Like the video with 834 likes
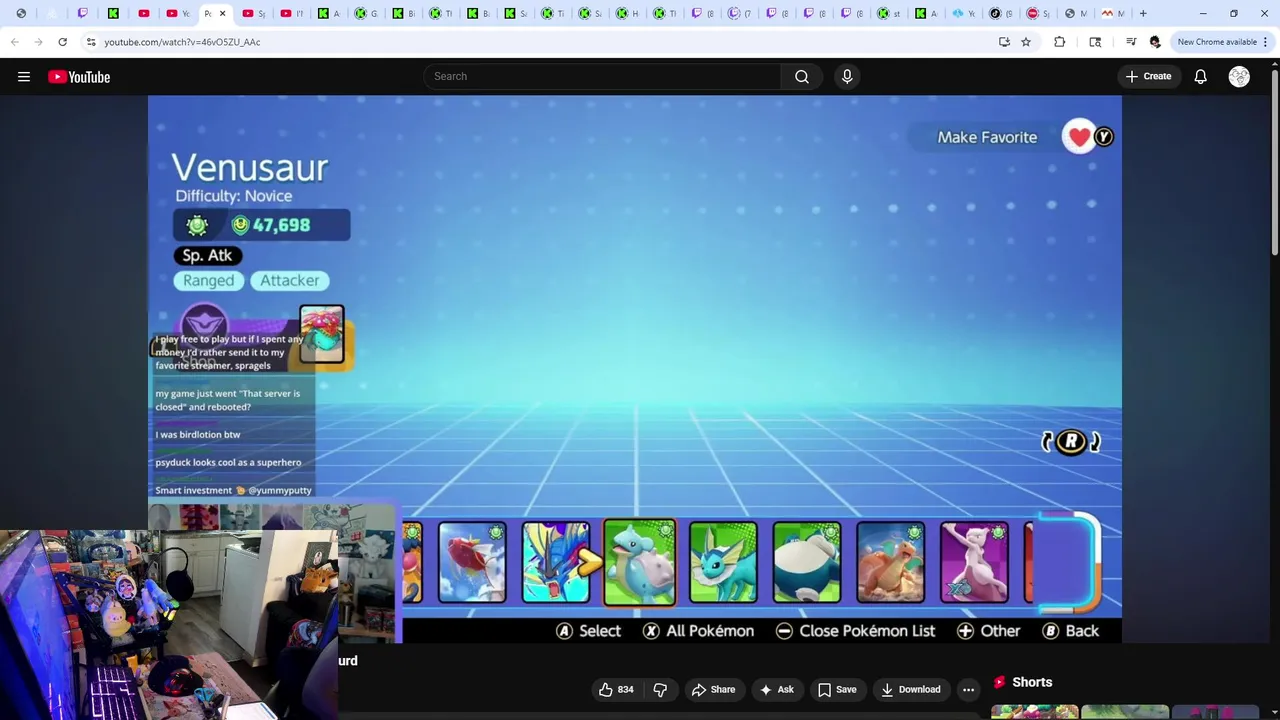The height and width of the screenshot is (720, 1280). tap(616, 689)
